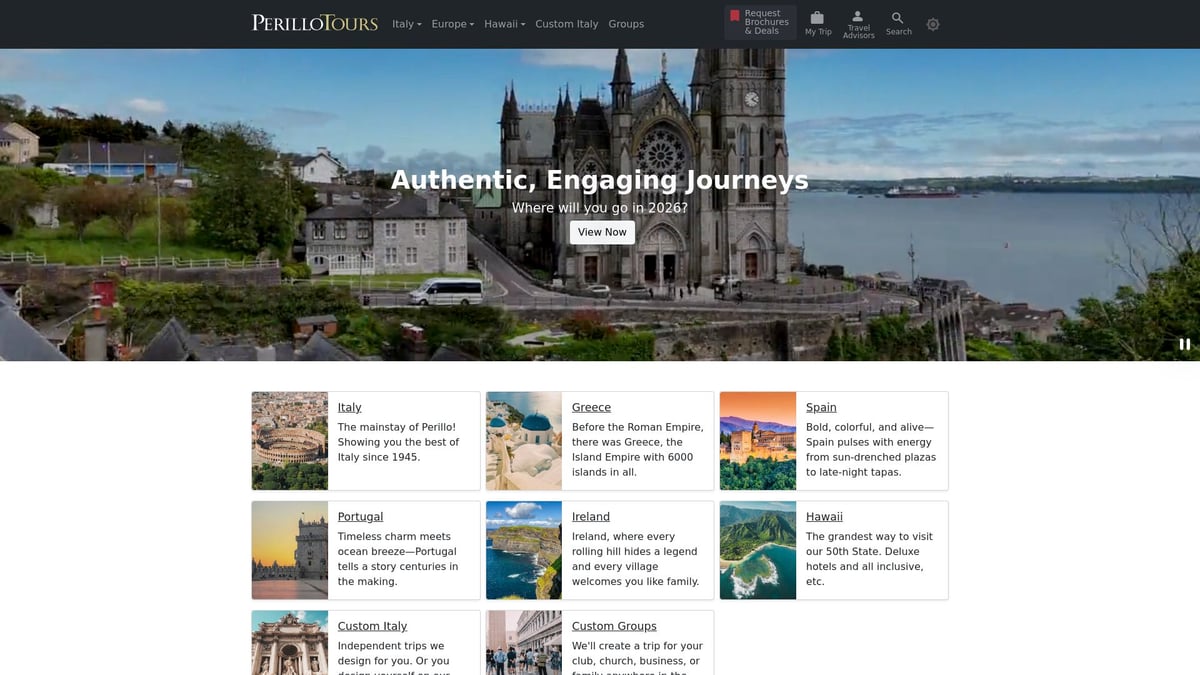Screen dimensions: 1200x675
Task: Select Custom Italy in the navigation bar
Action: coord(566,23)
